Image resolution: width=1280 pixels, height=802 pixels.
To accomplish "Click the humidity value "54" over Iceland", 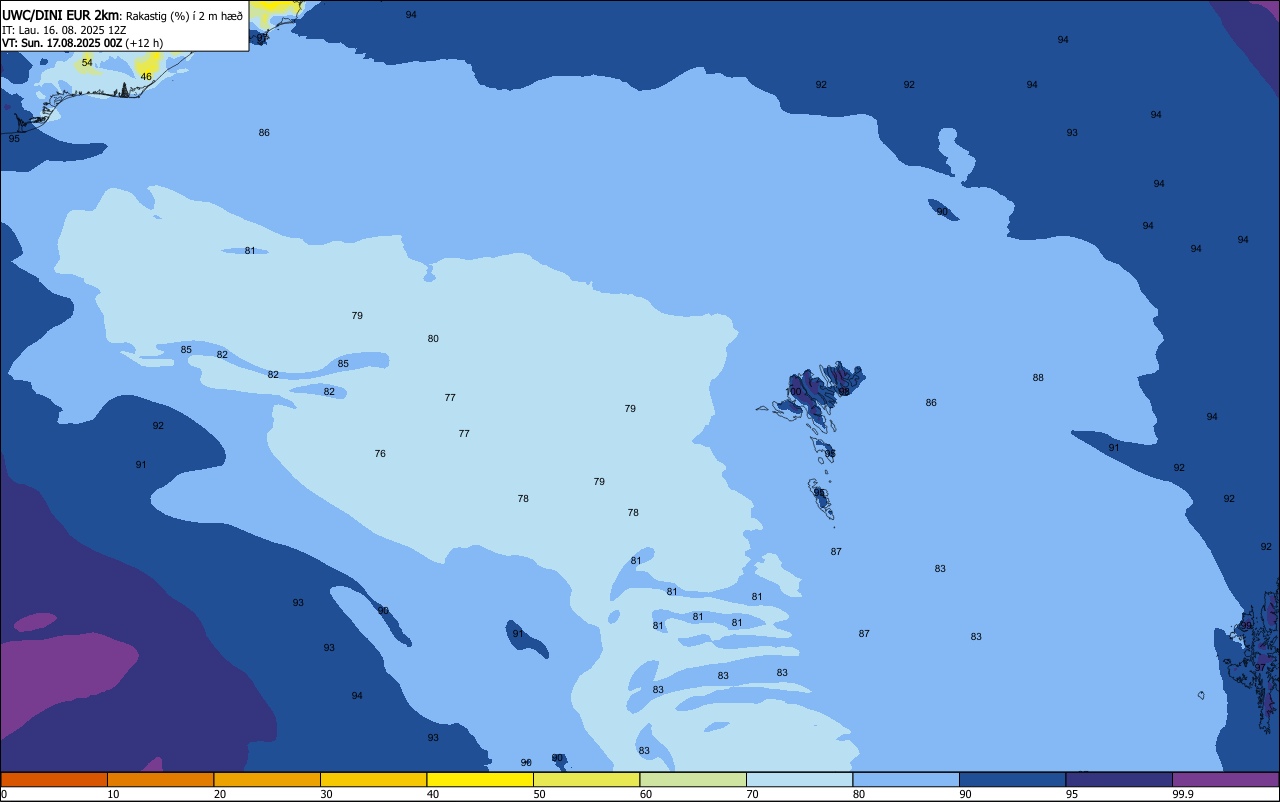I will [87, 63].
